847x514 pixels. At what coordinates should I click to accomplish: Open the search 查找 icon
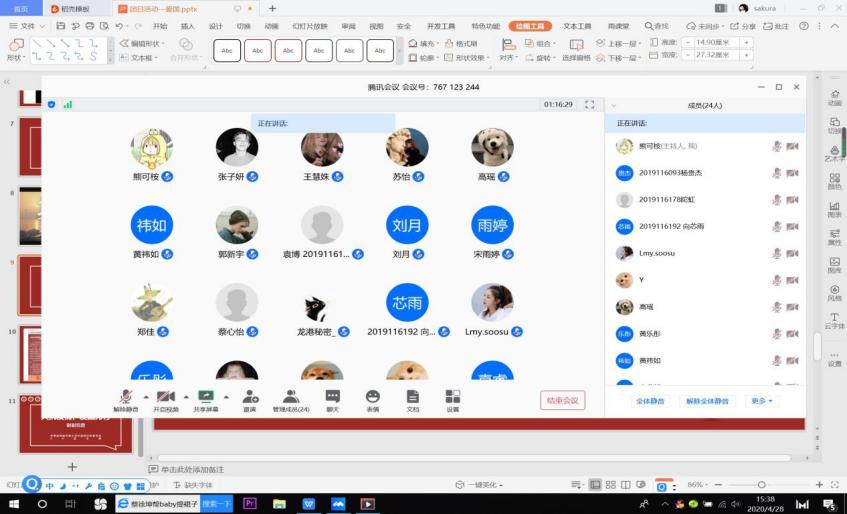tap(656, 26)
